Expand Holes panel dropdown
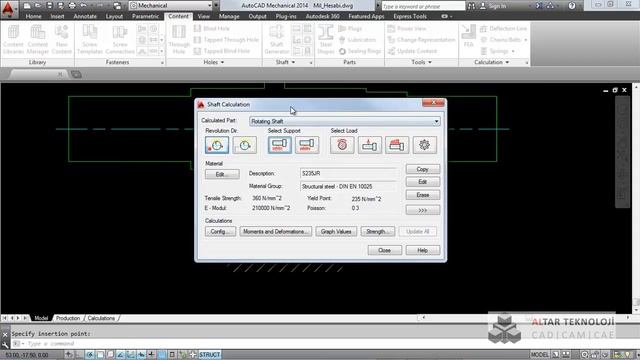Viewport: 640px width, 360px height. [213, 62]
